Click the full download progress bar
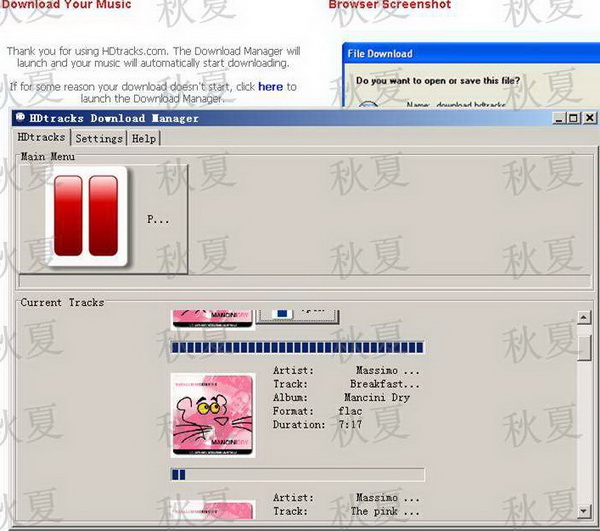 [x=297, y=347]
